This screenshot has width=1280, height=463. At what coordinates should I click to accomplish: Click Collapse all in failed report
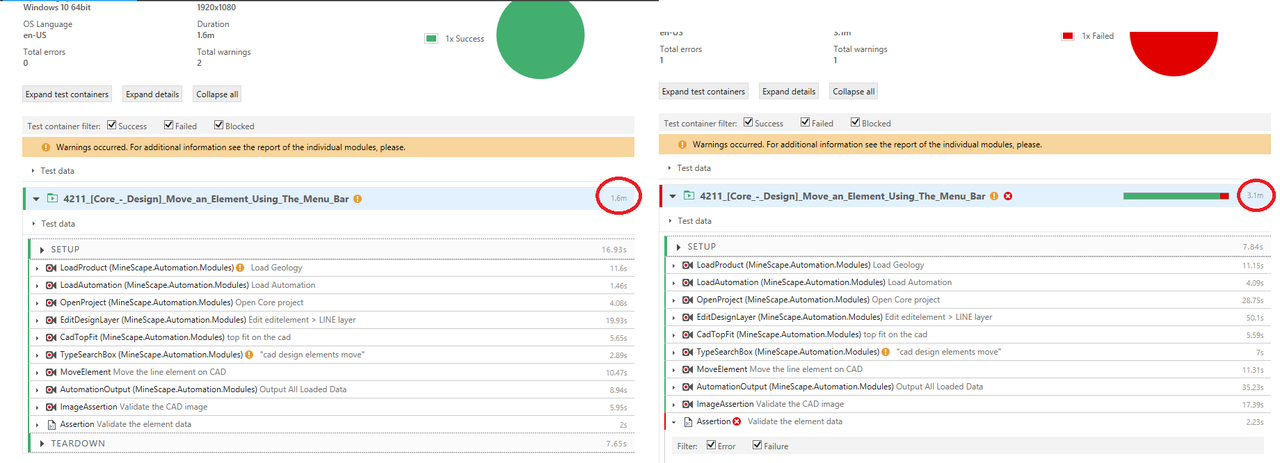click(854, 91)
